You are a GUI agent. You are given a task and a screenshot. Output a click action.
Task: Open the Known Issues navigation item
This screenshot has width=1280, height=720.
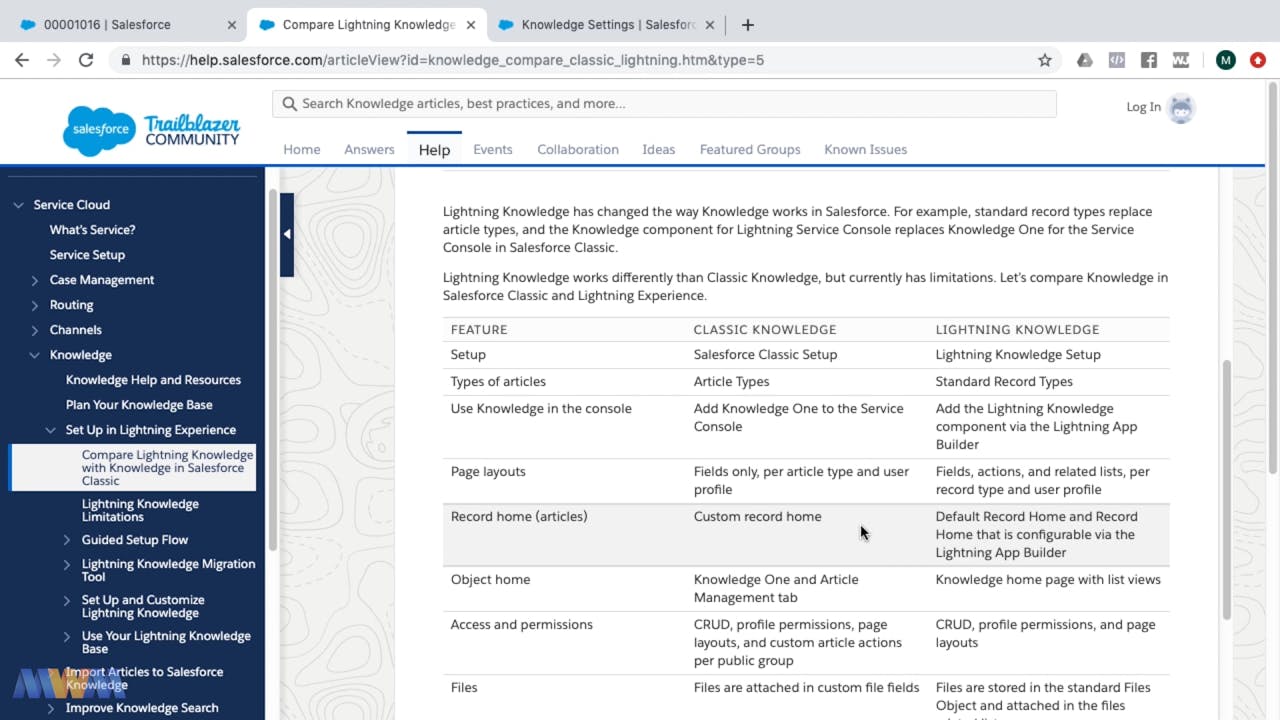click(x=865, y=149)
